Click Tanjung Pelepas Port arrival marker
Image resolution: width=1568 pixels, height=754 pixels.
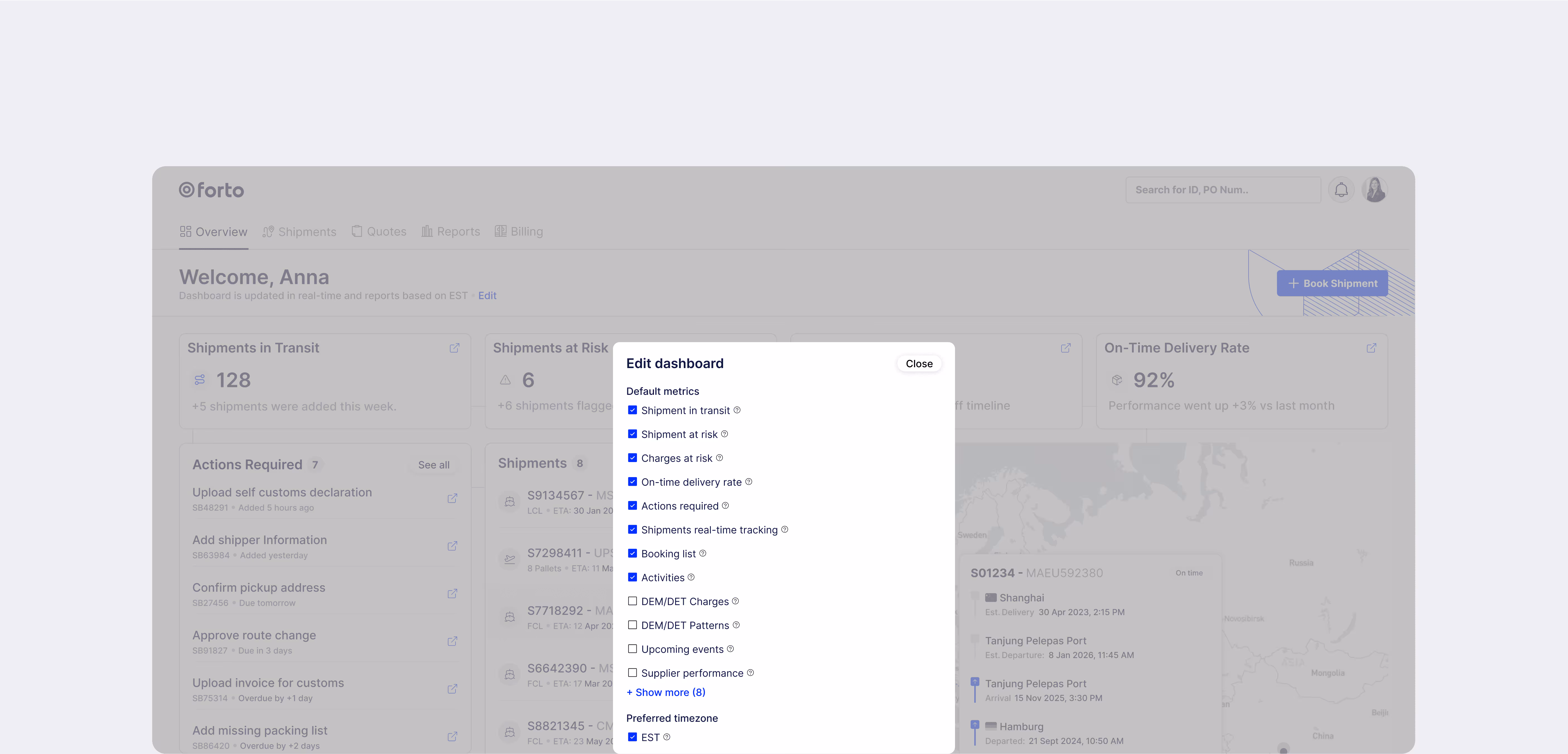pyautogui.click(x=975, y=682)
